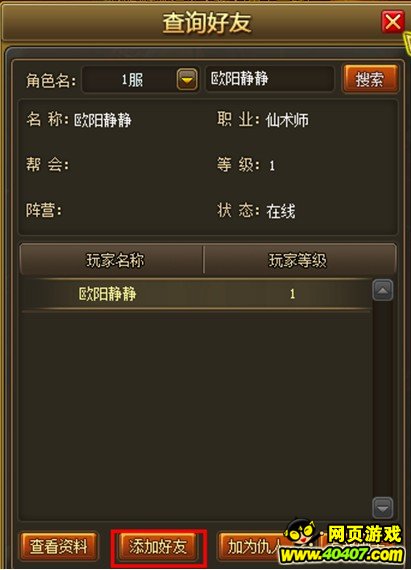Viewport: 411px width, 570px height.
Task: Open the www.40407.com watermark link
Action: pos(342,555)
